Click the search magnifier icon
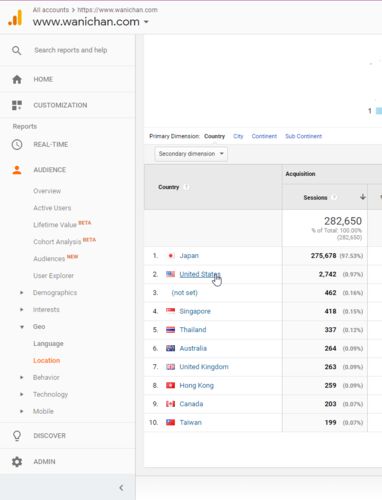 (16, 50)
